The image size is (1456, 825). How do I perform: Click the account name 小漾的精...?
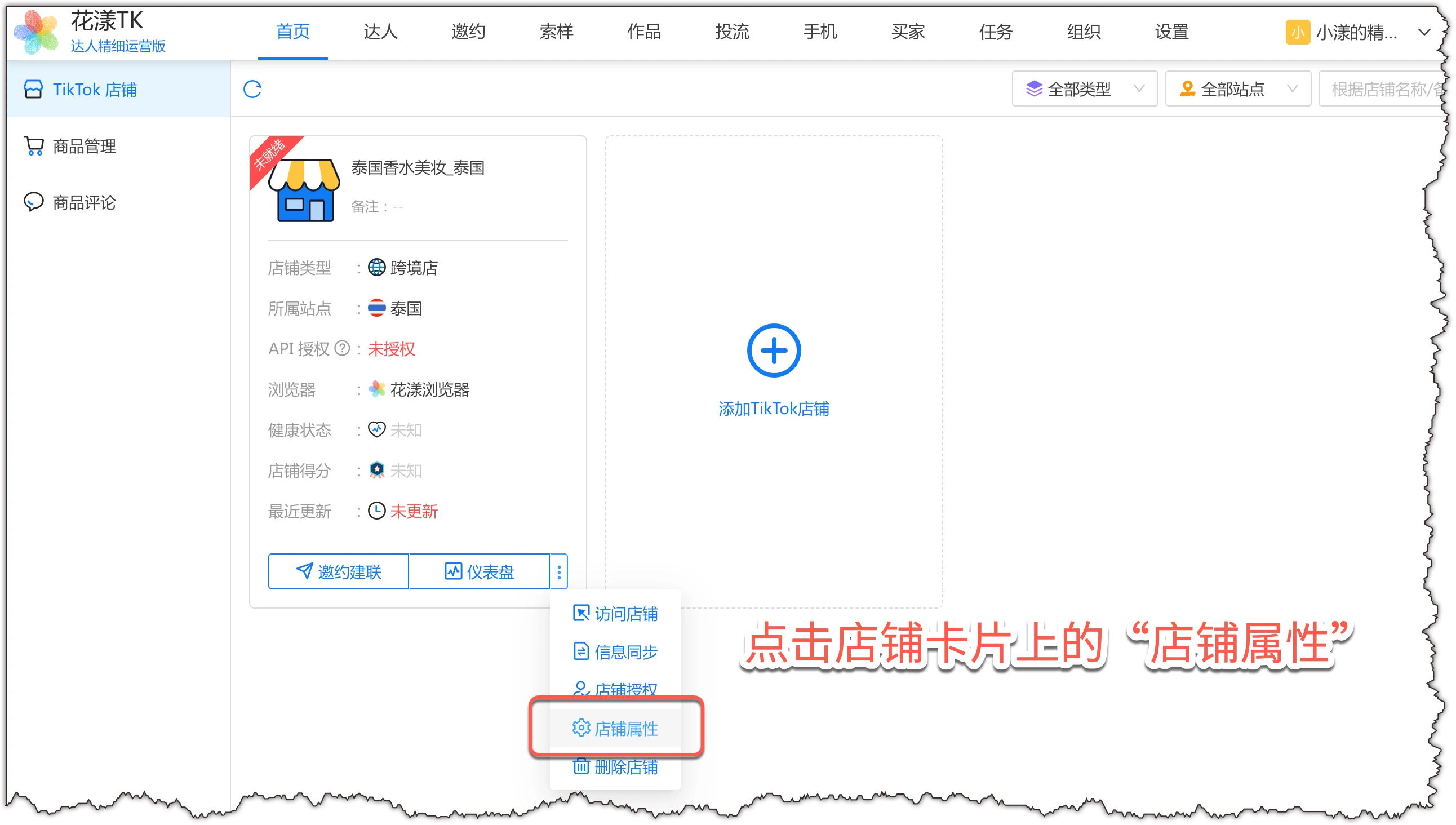point(1357,32)
